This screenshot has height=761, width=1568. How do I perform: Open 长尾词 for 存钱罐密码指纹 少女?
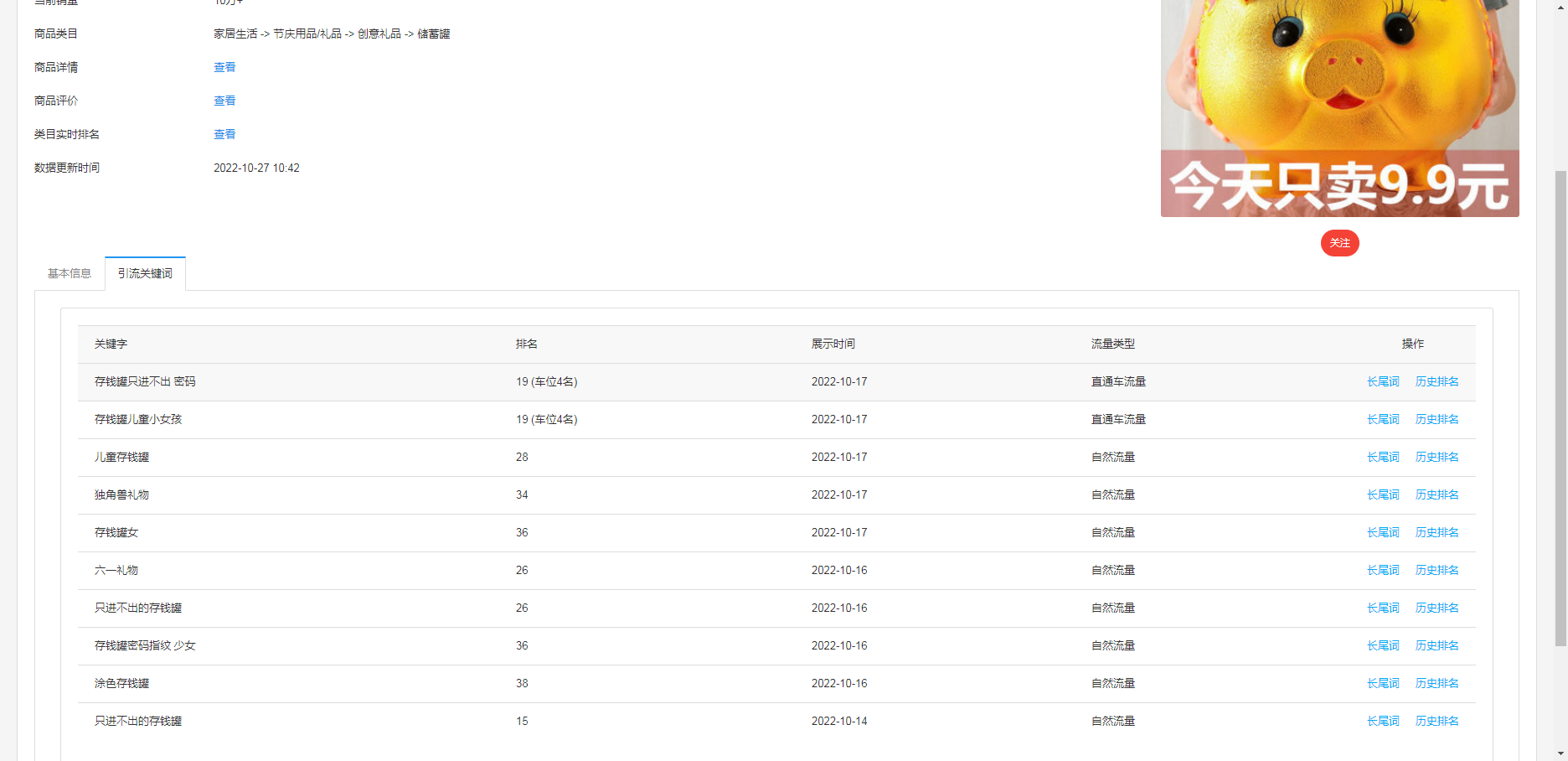point(1383,645)
